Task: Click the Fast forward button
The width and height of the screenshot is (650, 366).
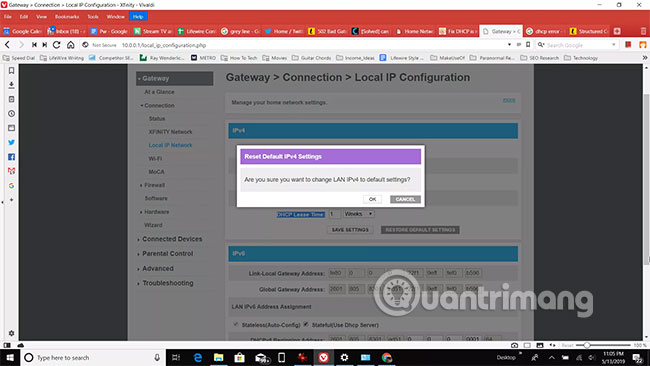Action: click(x=44, y=45)
